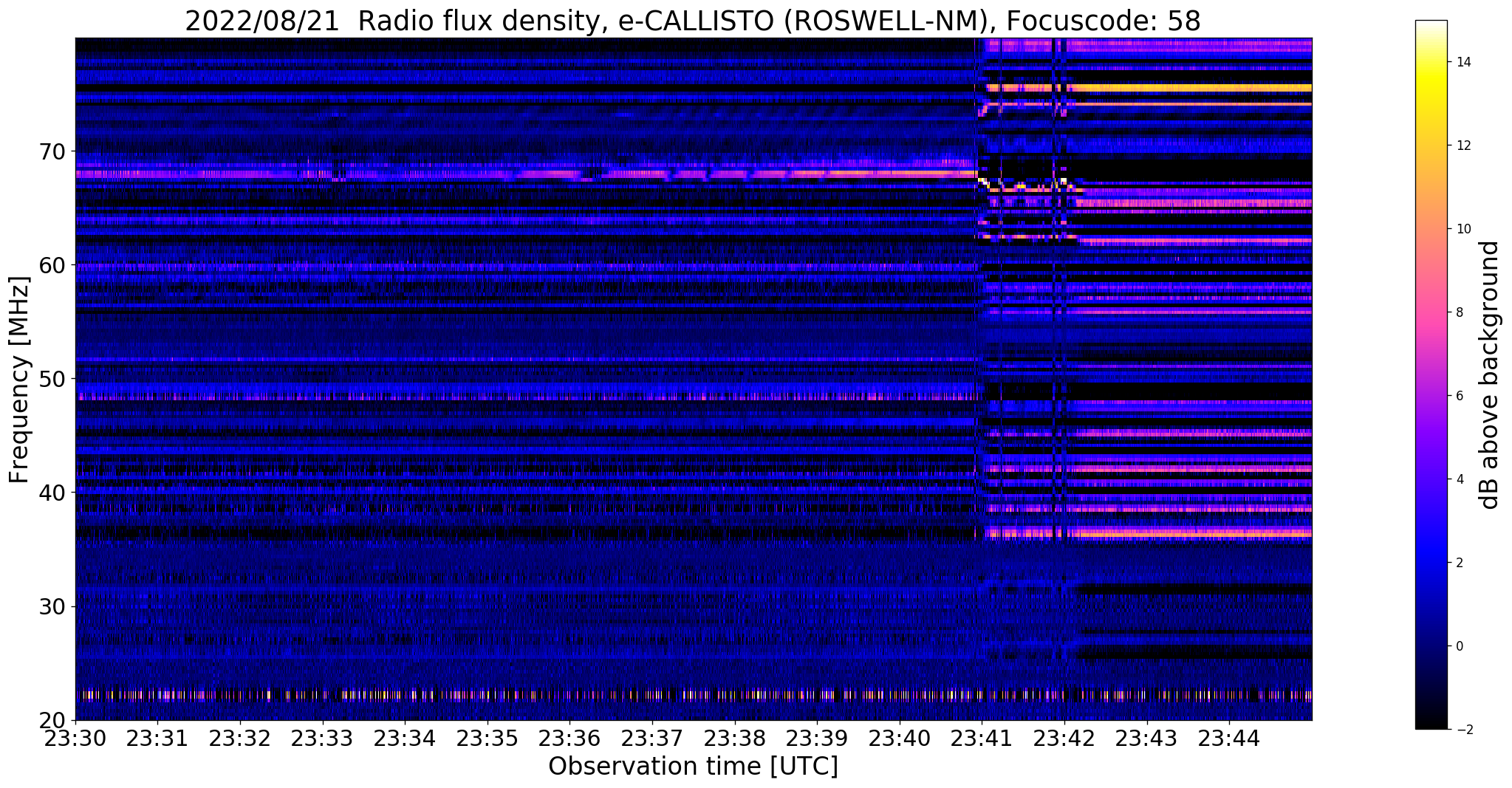Click the 'dB above background' colorbar label
Image resolution: width=1512 pixels, height=788 pixels.
(x=1490, y=375)
